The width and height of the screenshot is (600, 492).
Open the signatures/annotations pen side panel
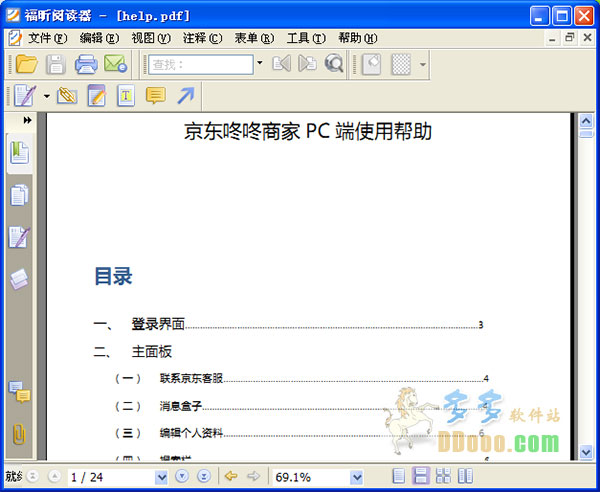tap(19, 237)
